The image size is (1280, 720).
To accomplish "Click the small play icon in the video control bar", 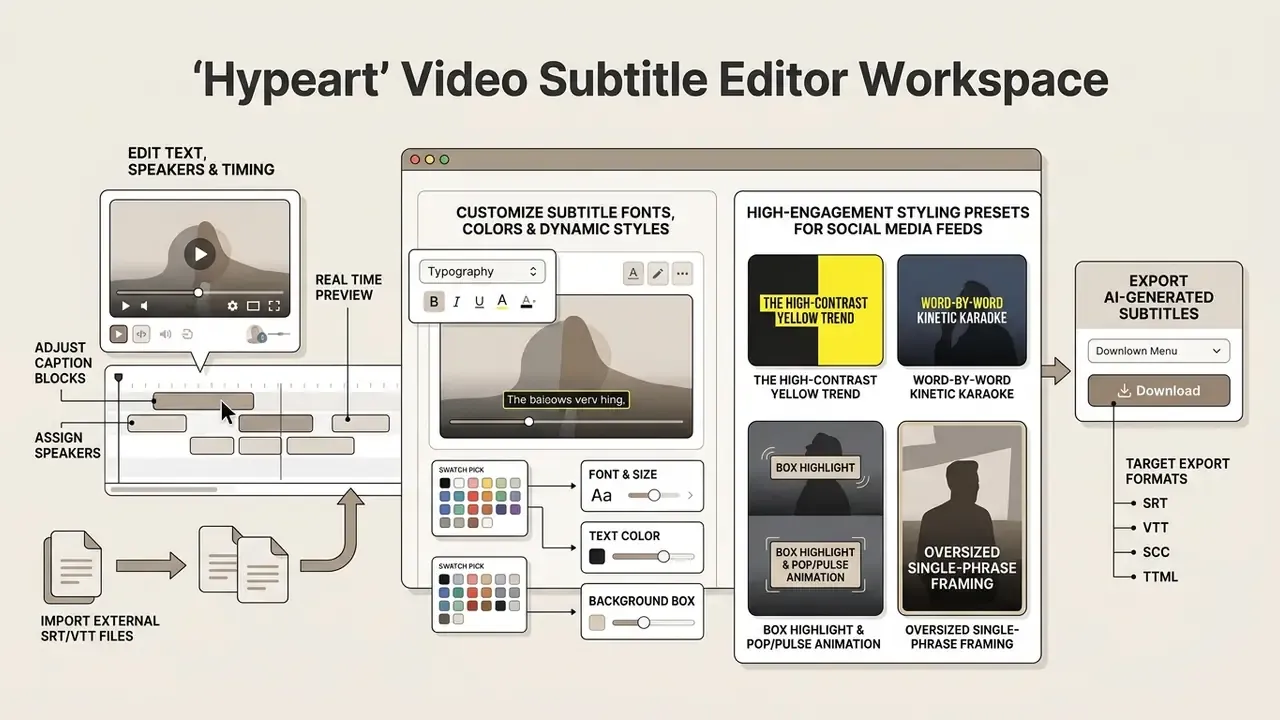I will click(125, 306).
